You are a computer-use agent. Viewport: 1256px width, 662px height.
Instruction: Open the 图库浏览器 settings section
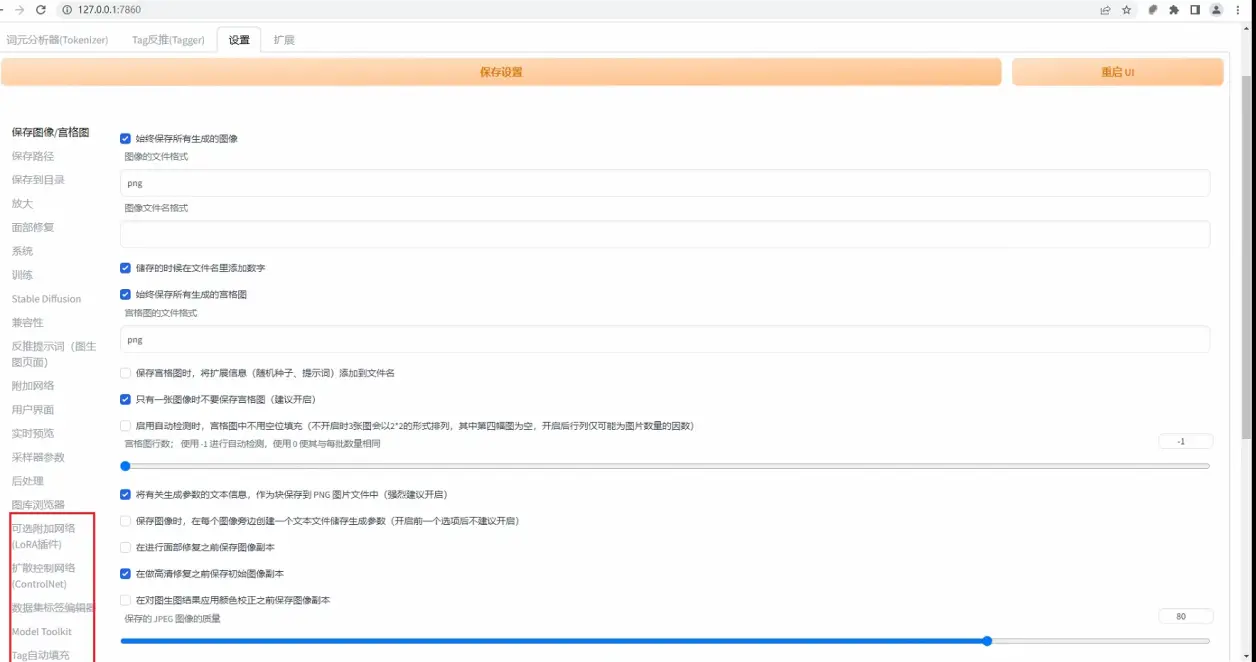(x=37, y=506)
